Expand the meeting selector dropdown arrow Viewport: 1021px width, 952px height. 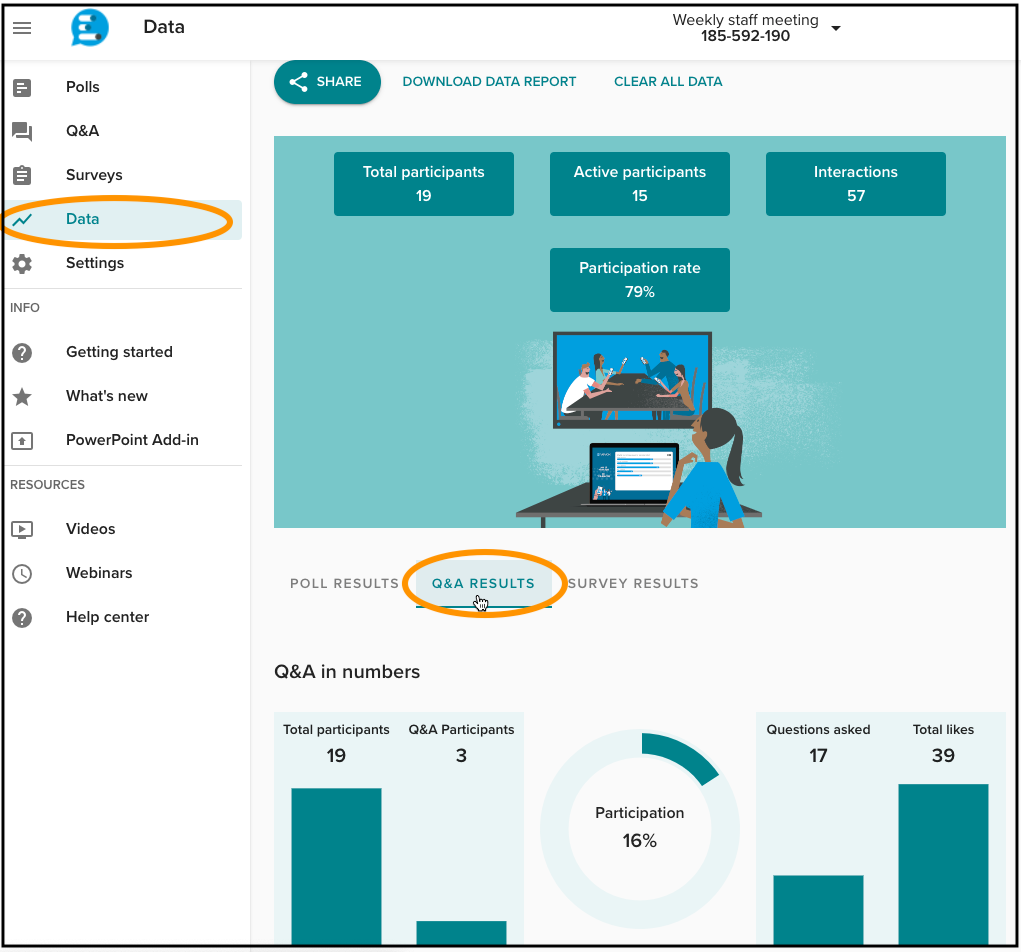tap(836, 28)
